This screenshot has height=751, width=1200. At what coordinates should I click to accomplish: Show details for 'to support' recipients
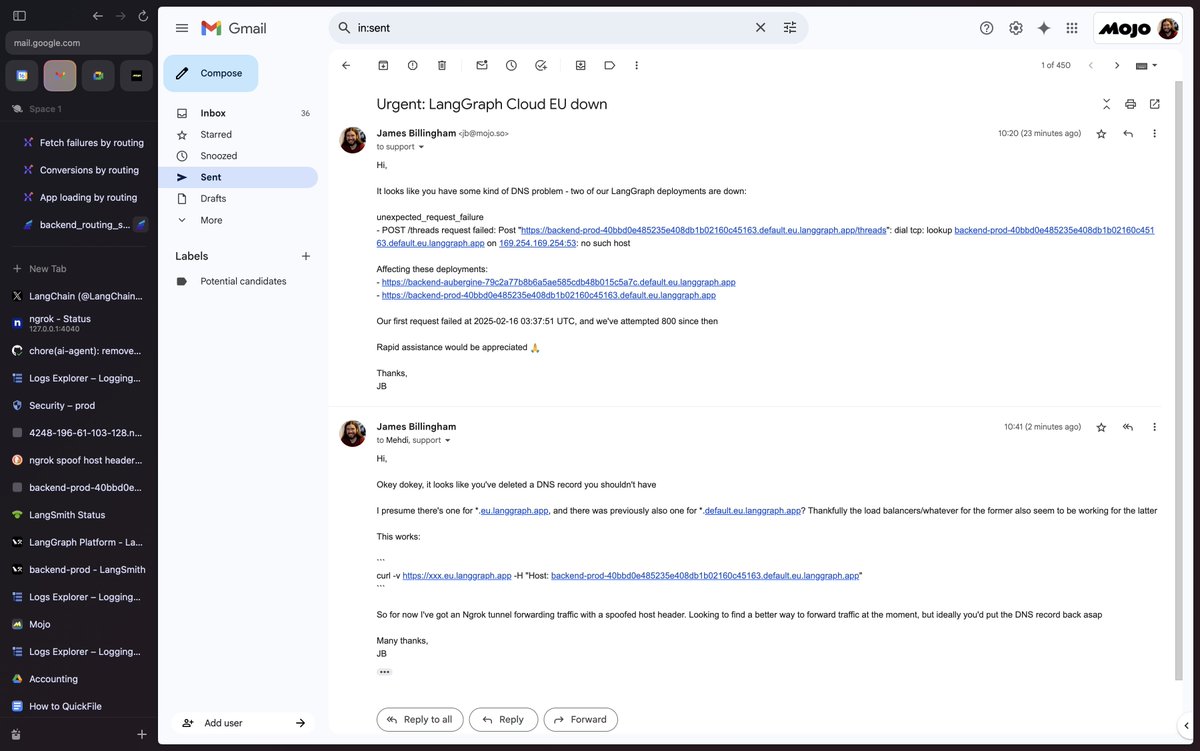(421, 147)
